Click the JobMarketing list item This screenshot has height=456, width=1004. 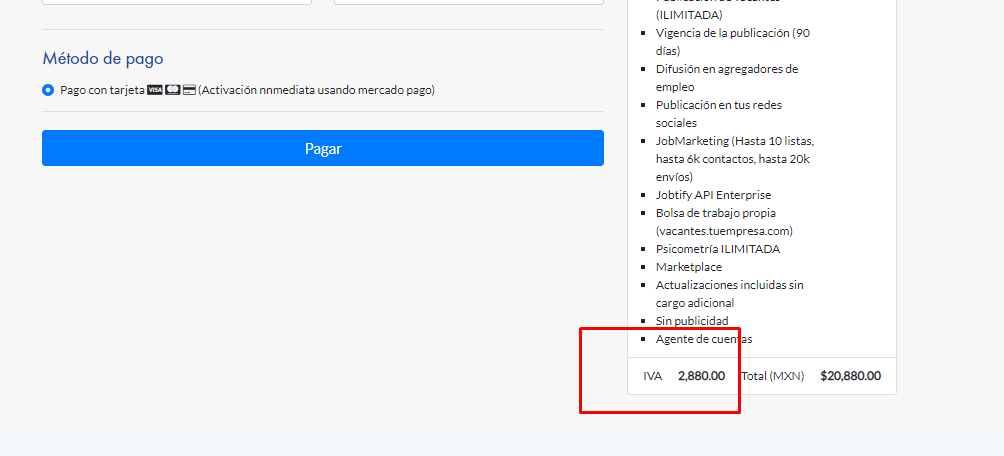click(x=735, y=159)
